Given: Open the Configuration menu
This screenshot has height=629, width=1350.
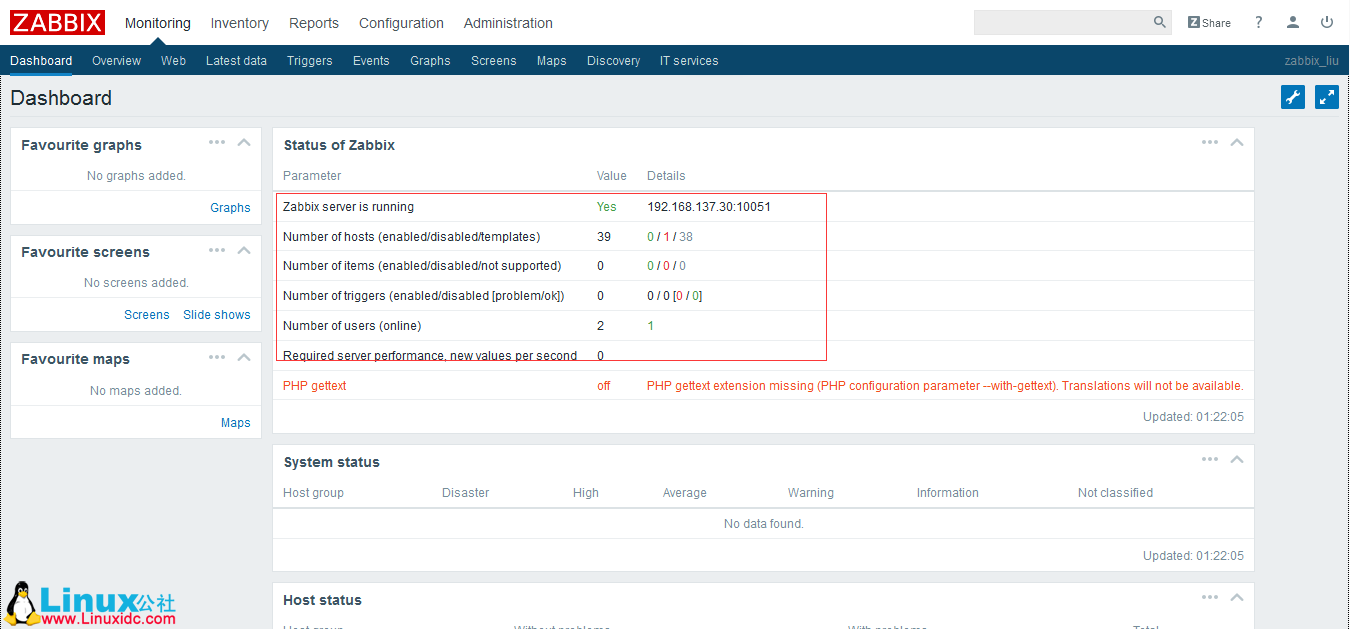Looking at the screenshot, I should (x=401, y=22).
